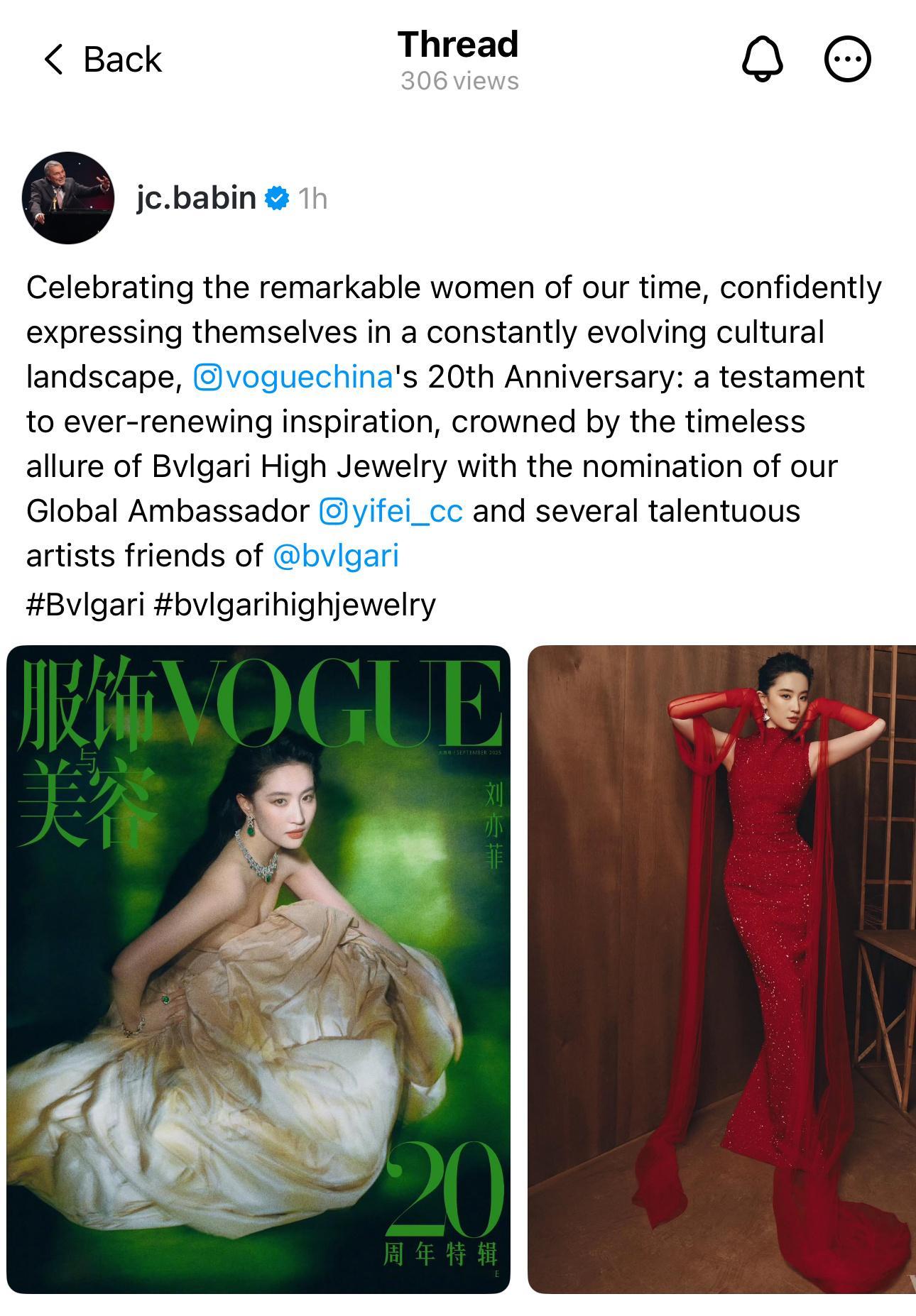Tap the #Bvlgari hashtag

[x=85, y=604]
